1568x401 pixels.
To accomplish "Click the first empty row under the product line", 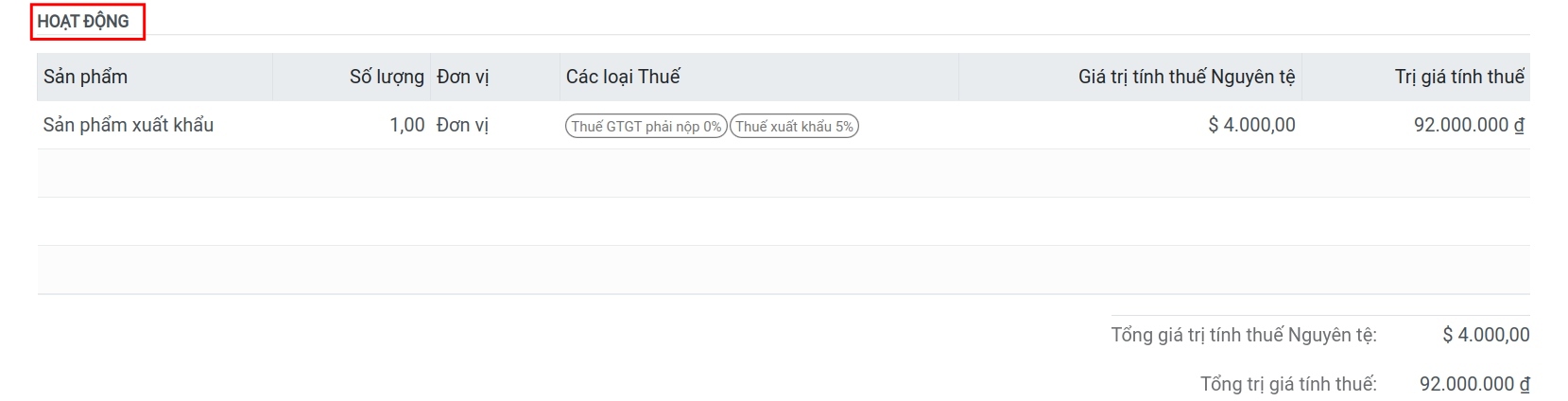I will click(x=783, y=173).
